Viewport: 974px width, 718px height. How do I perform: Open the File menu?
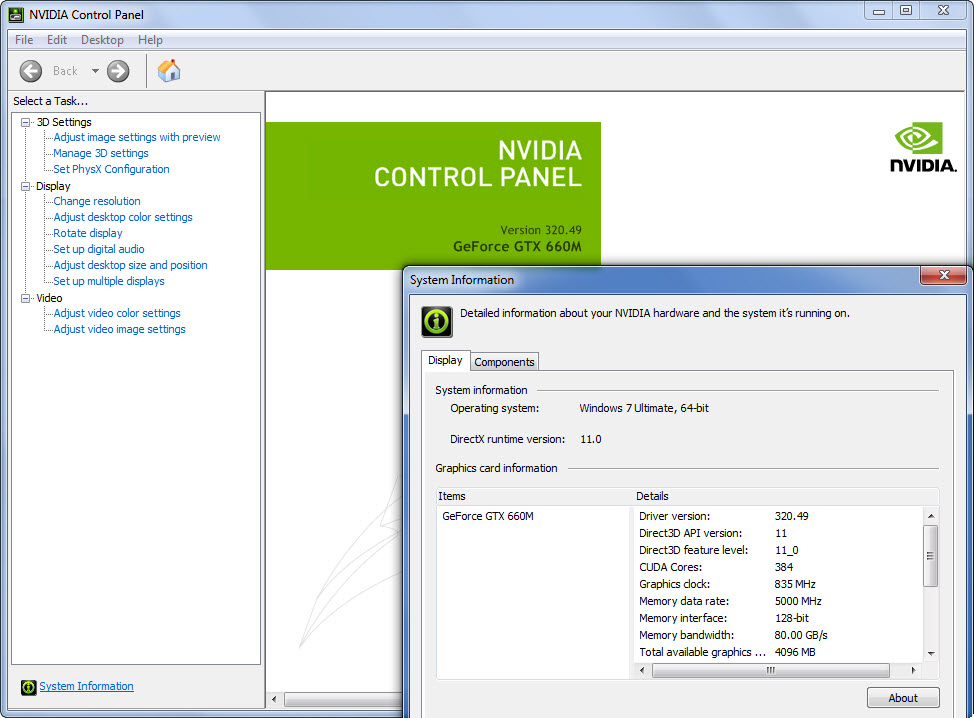coord(24,40)
